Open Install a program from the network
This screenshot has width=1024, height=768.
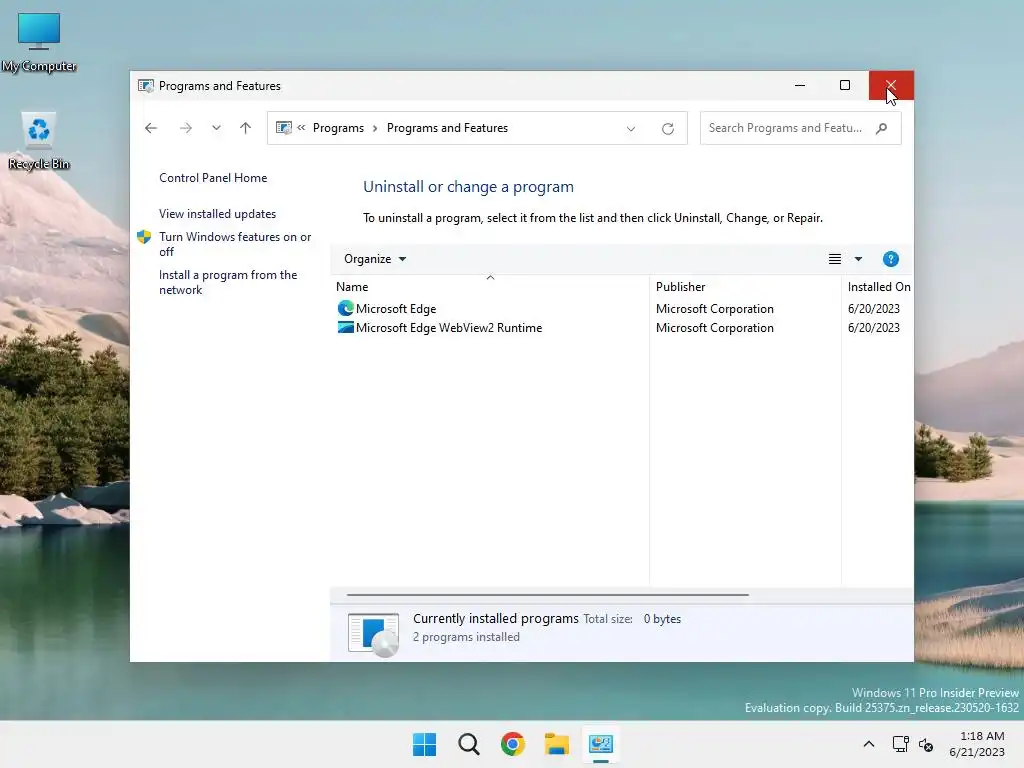coord(228,282)
